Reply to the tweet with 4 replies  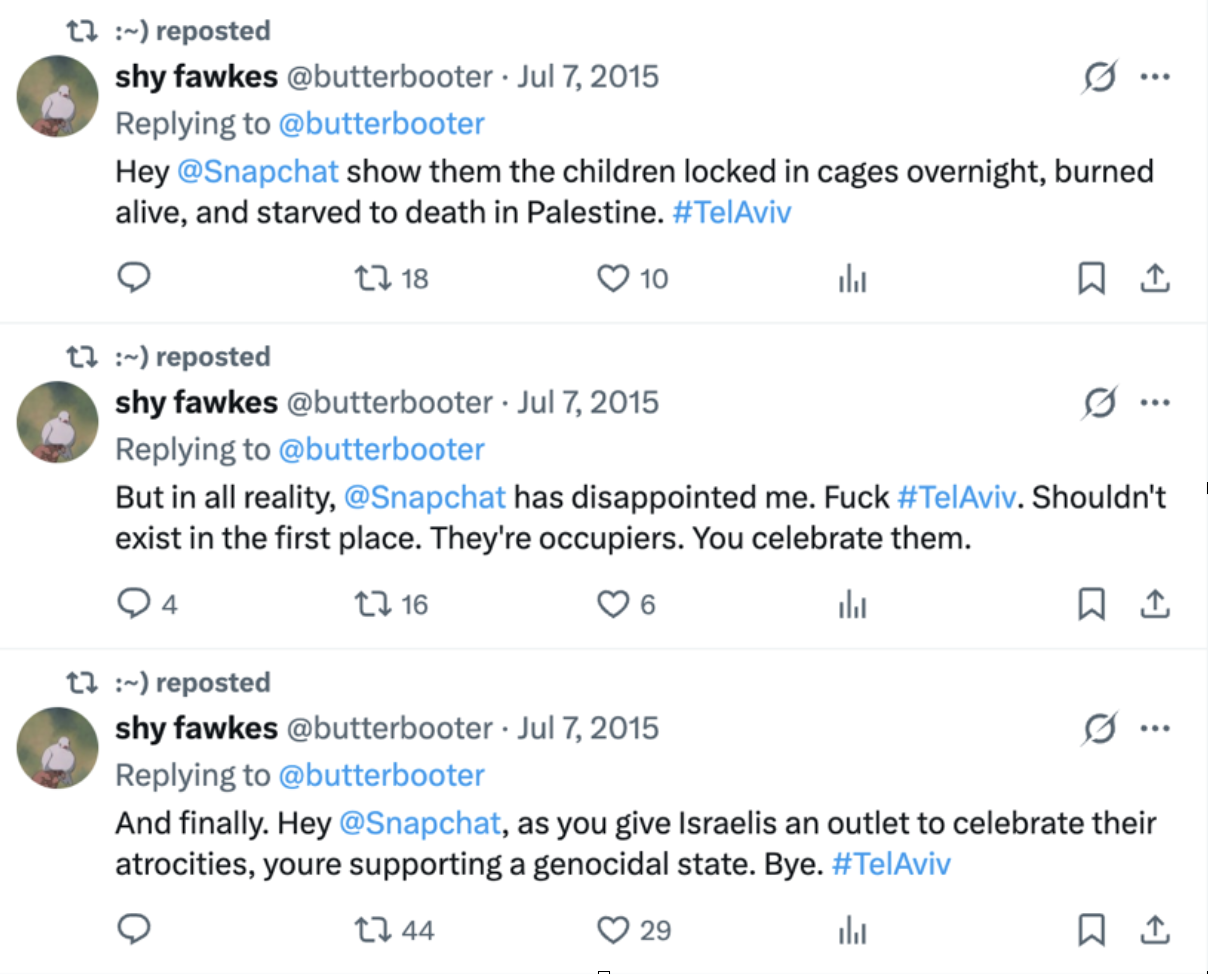(134, 604)
